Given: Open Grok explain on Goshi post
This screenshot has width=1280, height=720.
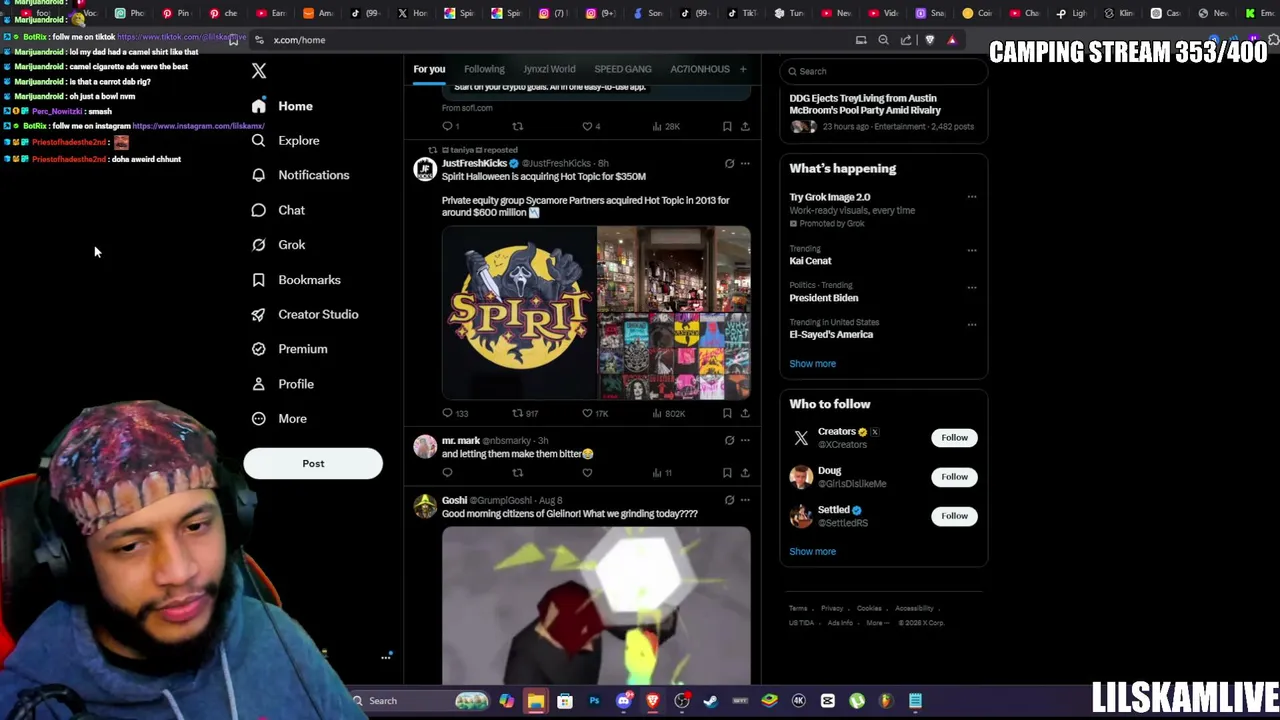Looking at the screenshot, I should click(729, 500).
